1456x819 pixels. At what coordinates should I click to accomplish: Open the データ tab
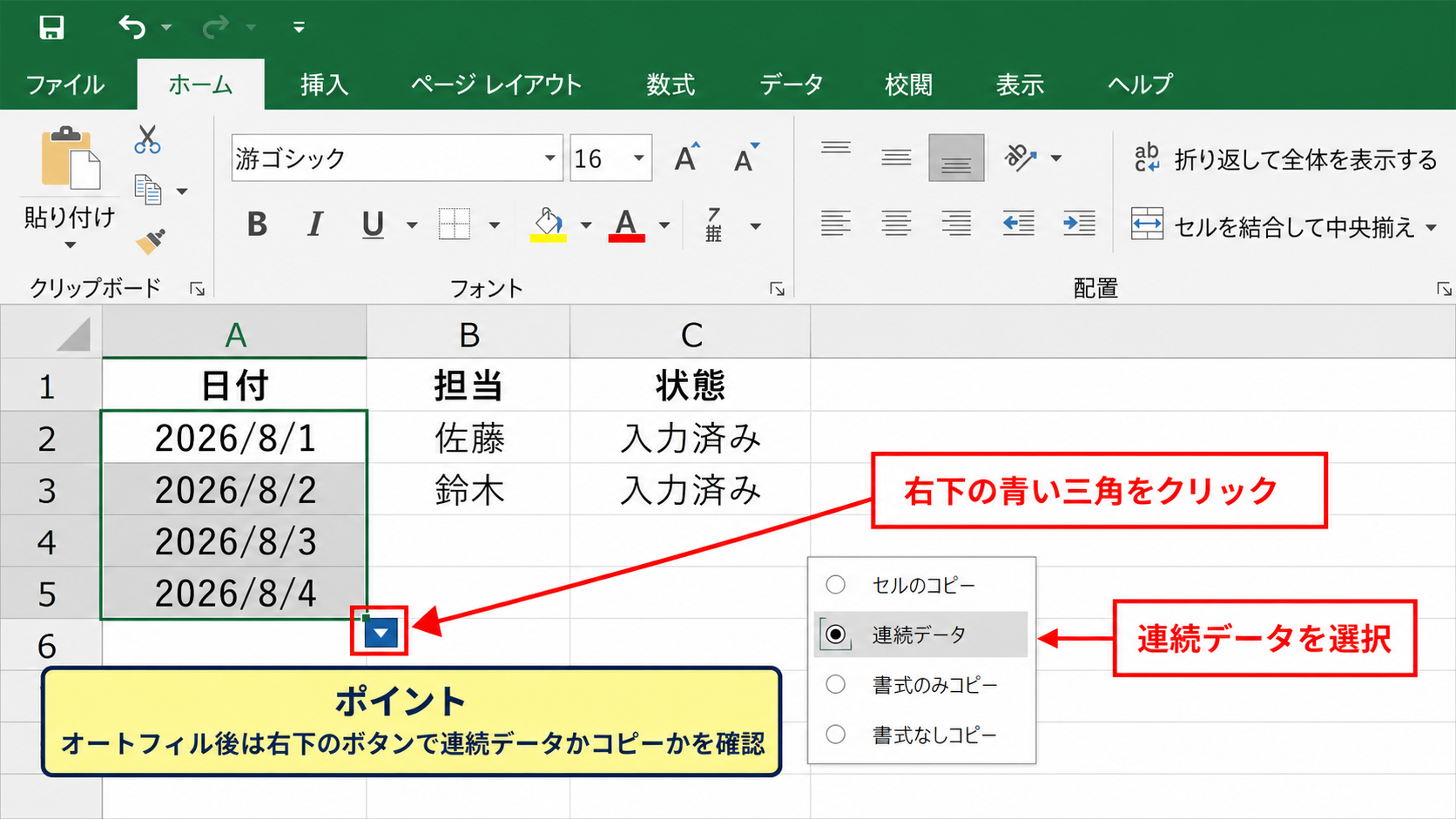791,84
